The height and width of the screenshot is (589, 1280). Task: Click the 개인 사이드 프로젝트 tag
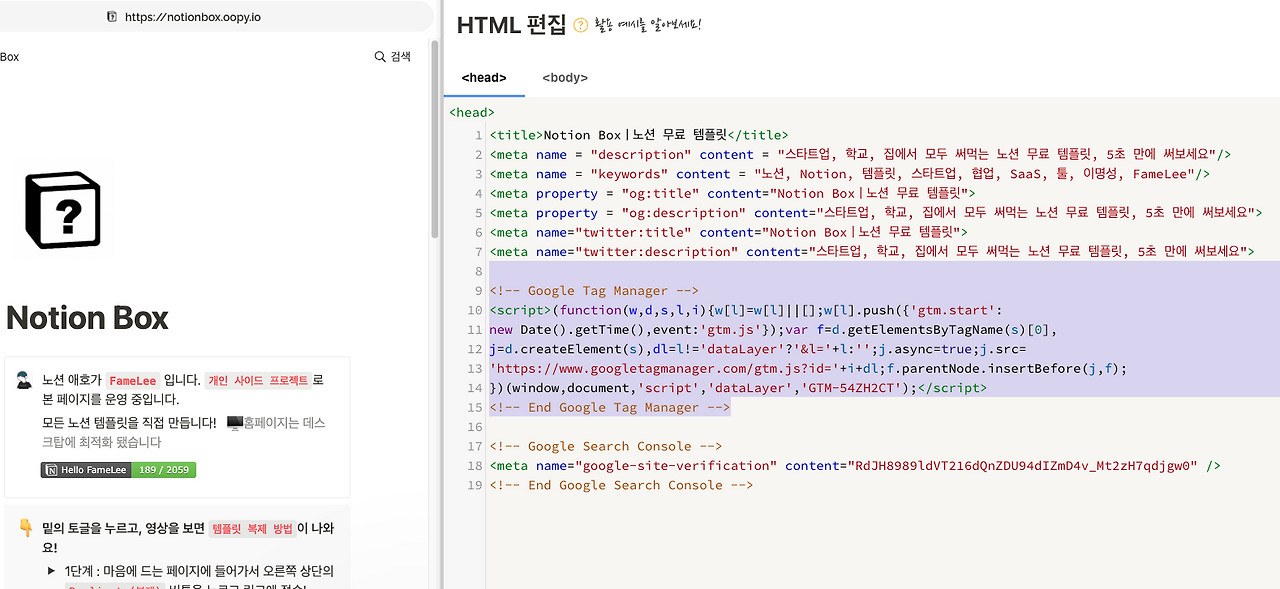click(x=258, y=381)
